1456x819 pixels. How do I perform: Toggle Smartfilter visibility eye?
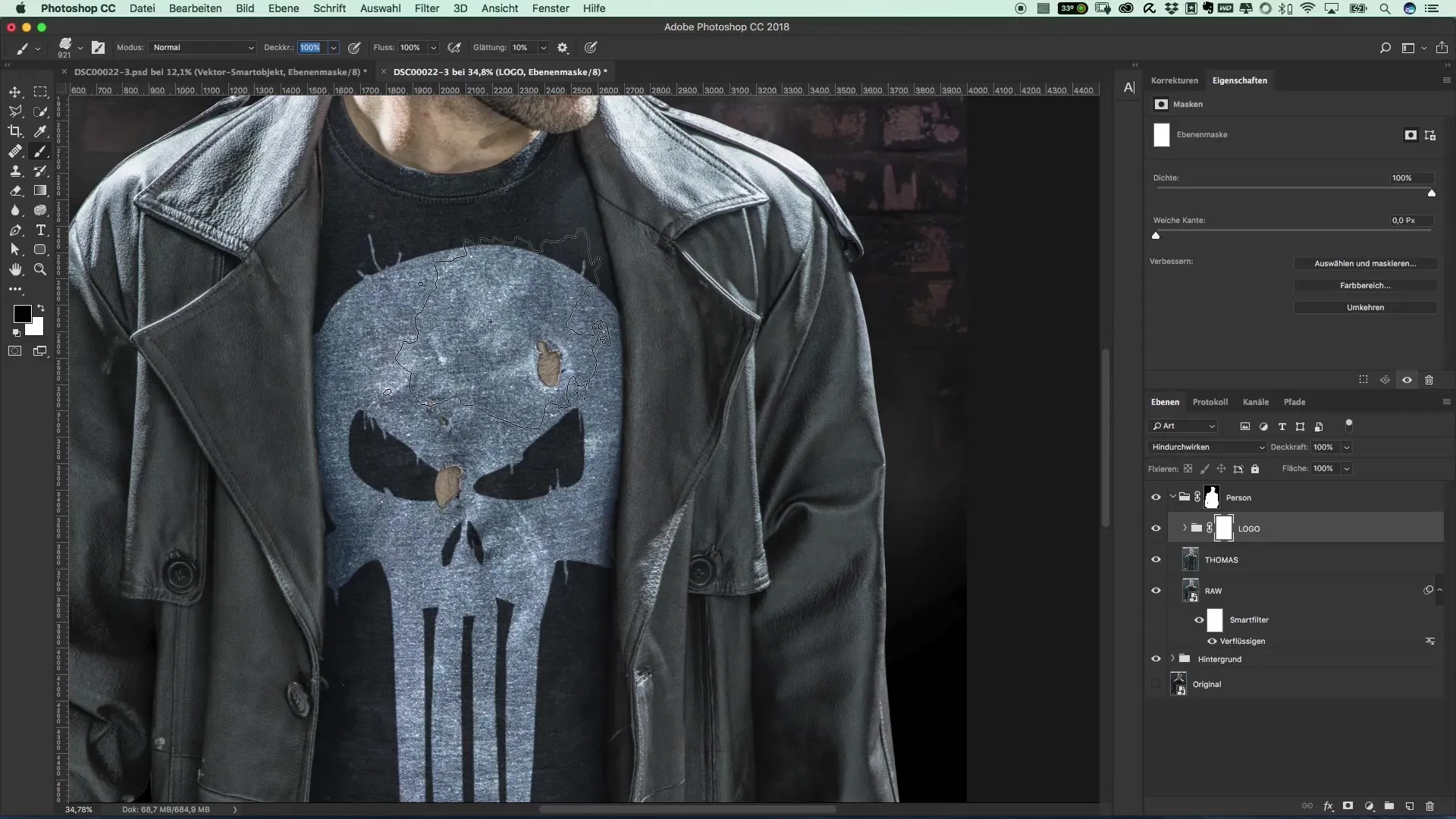pyautogui.click(x=1199, y=620)
